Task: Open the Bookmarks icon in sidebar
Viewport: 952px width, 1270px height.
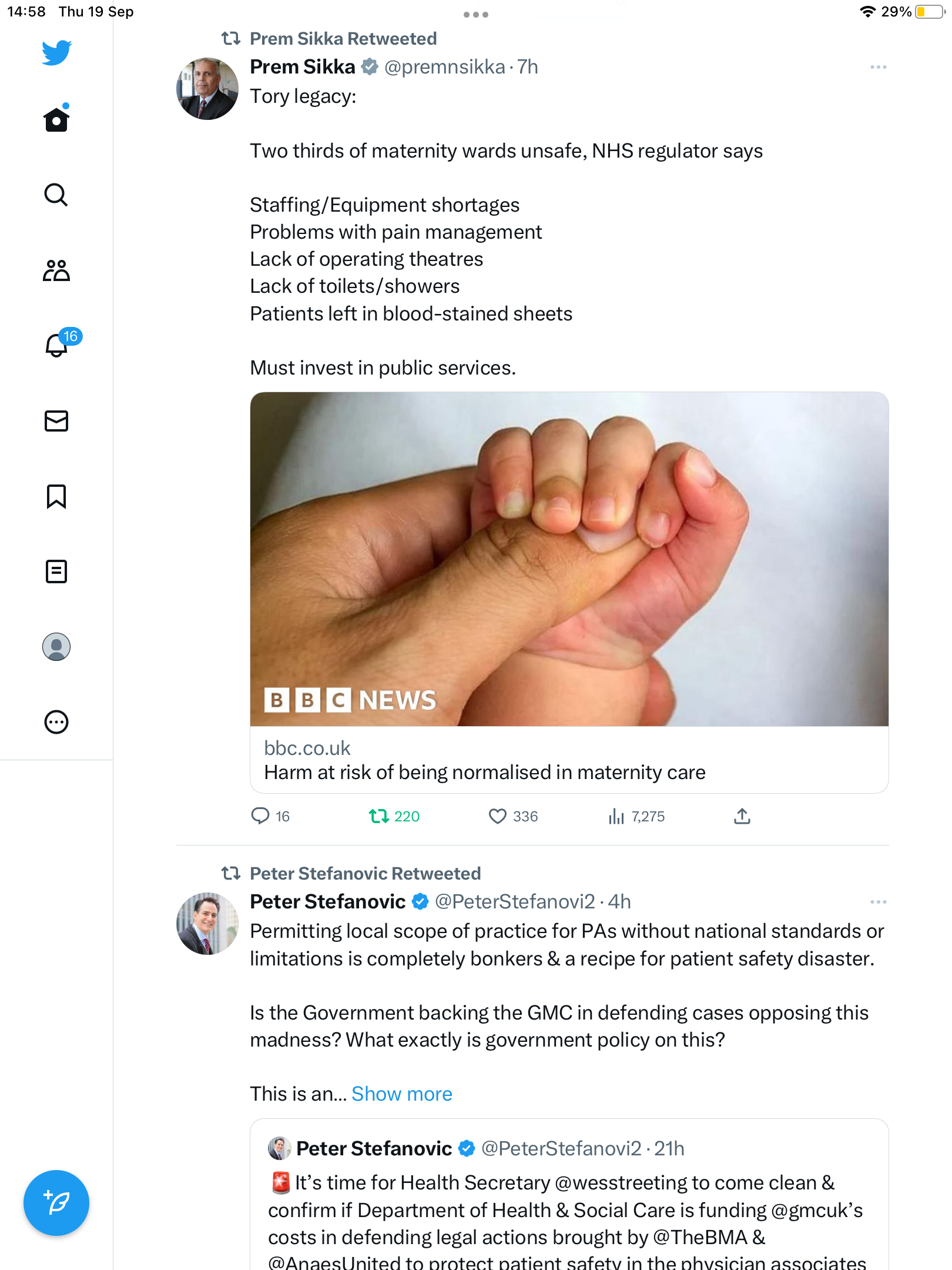Action: (x=56, y=496)
